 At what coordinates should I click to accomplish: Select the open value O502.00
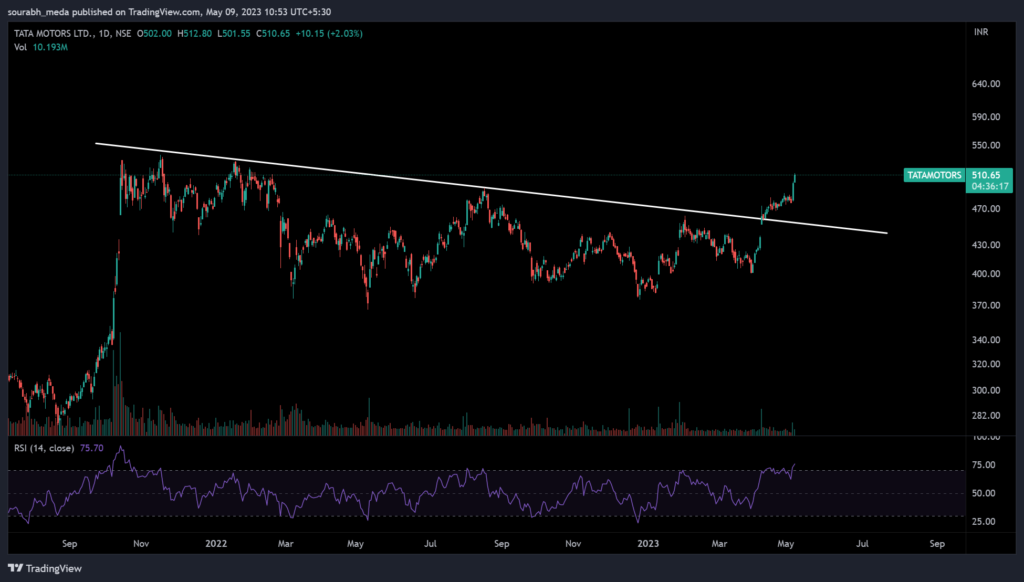(x=154, y=33)
